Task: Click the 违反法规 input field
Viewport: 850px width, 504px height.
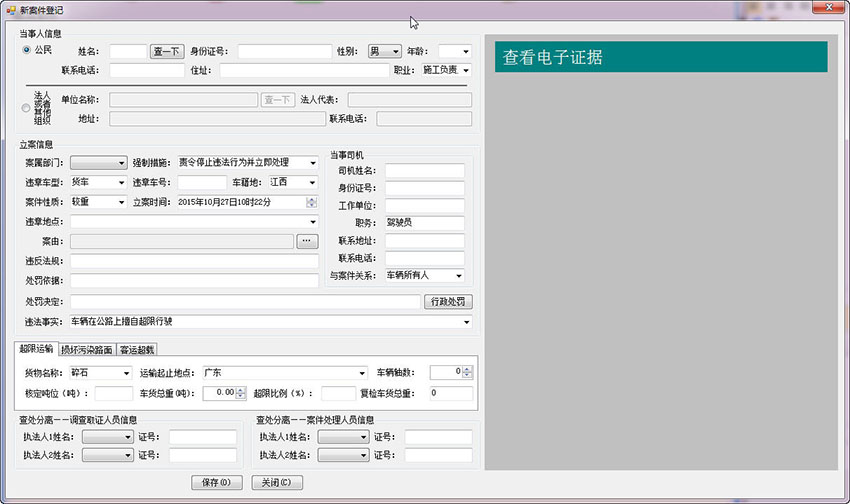Action: pyautogui.click(x=194, y=261)
